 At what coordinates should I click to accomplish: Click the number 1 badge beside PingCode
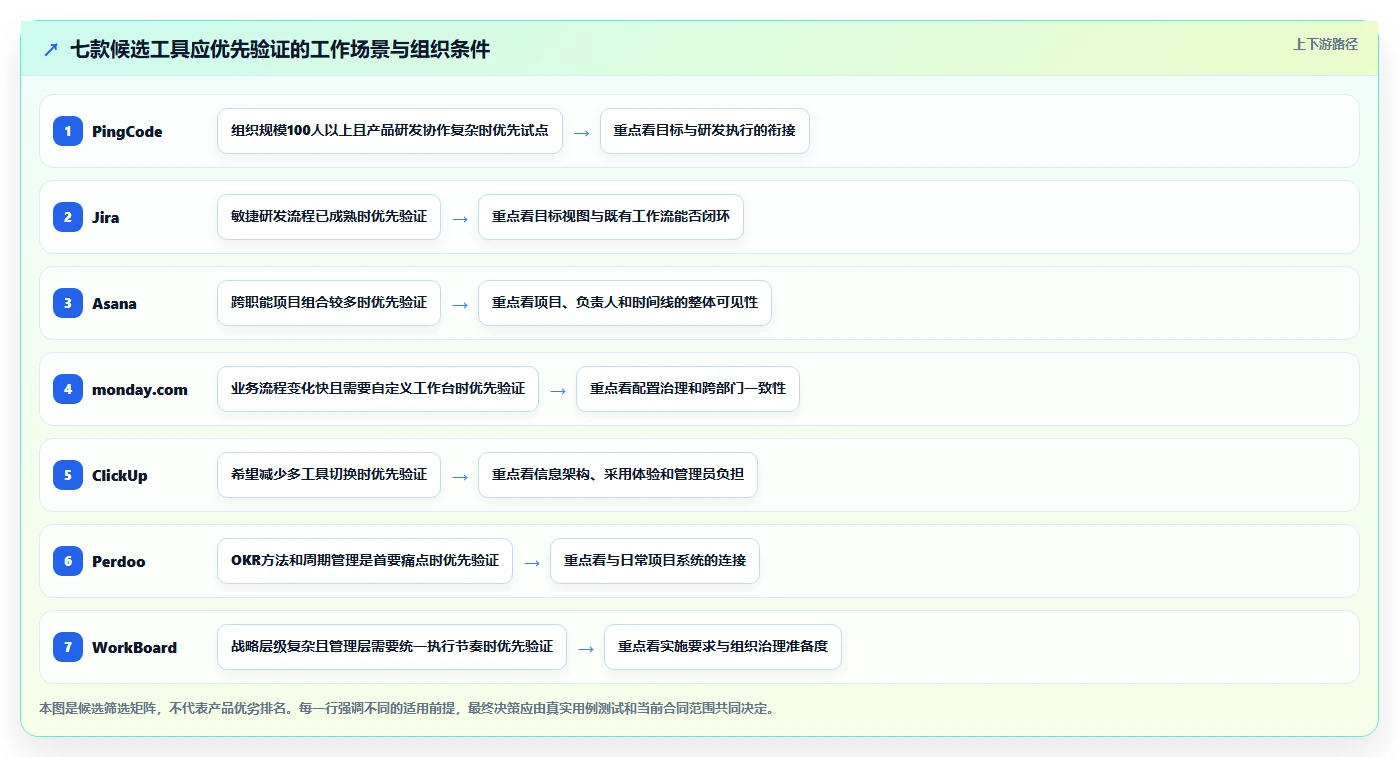(68, 131)
